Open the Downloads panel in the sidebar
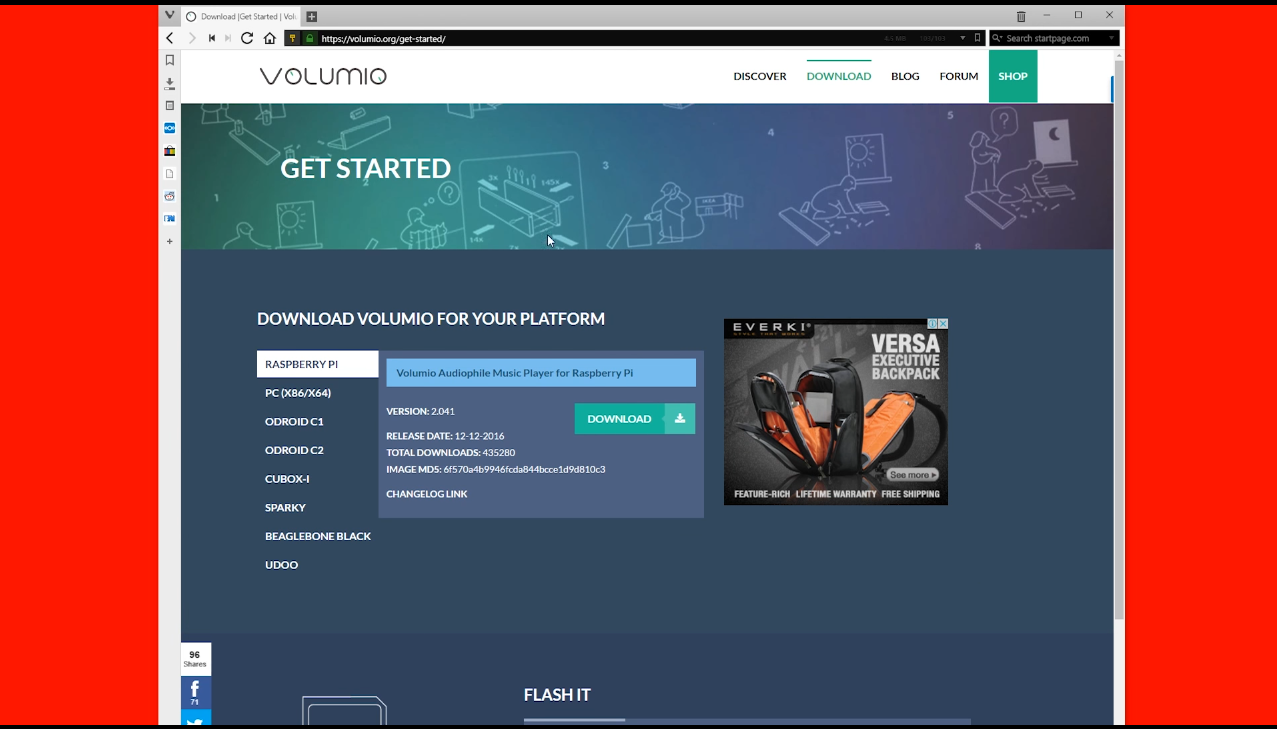1277x729 pixels. pyautogui.click(x=170, y=84)
